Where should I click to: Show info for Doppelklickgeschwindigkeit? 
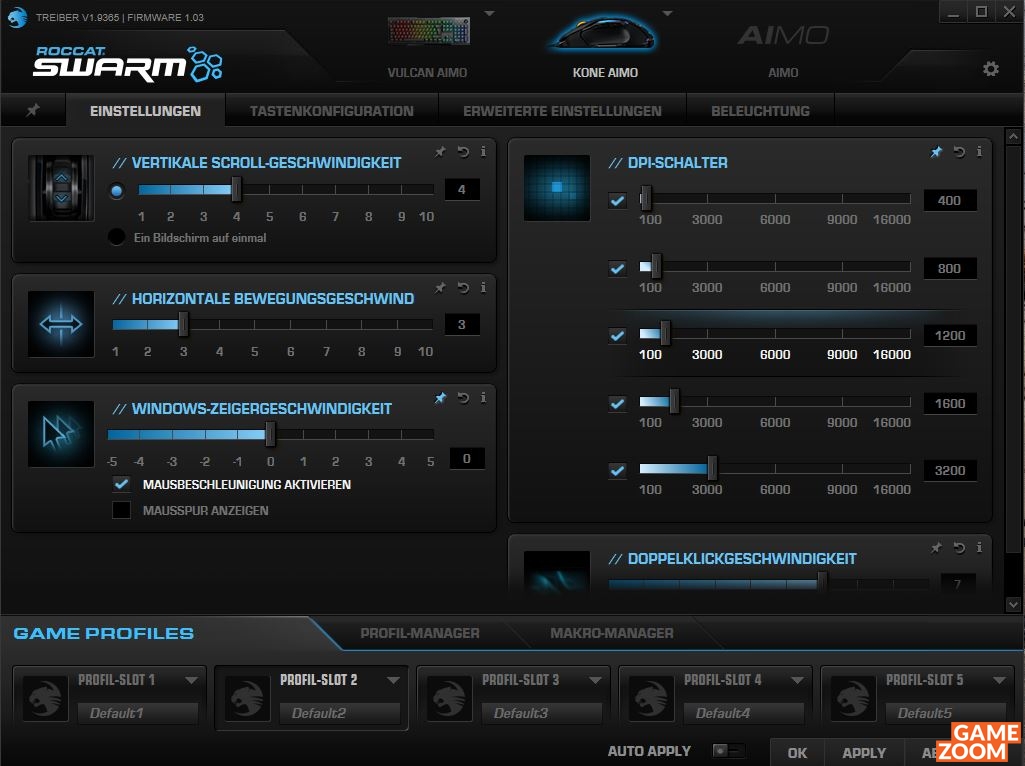point(979,548)
